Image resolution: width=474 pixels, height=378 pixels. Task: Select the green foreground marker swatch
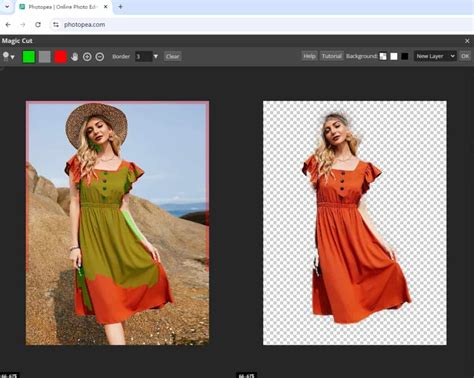29,57
